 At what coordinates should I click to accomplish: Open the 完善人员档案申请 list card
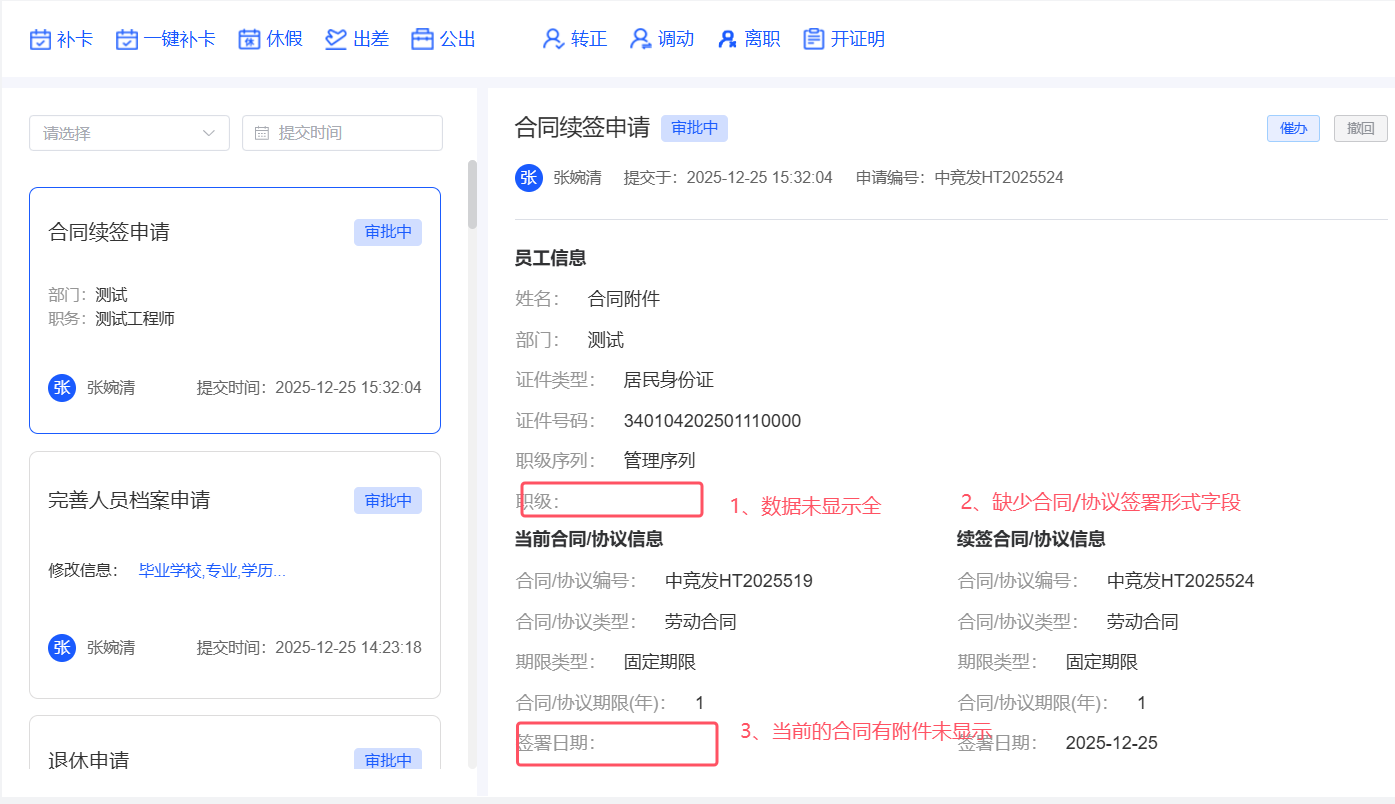click(x=235, y=574)
